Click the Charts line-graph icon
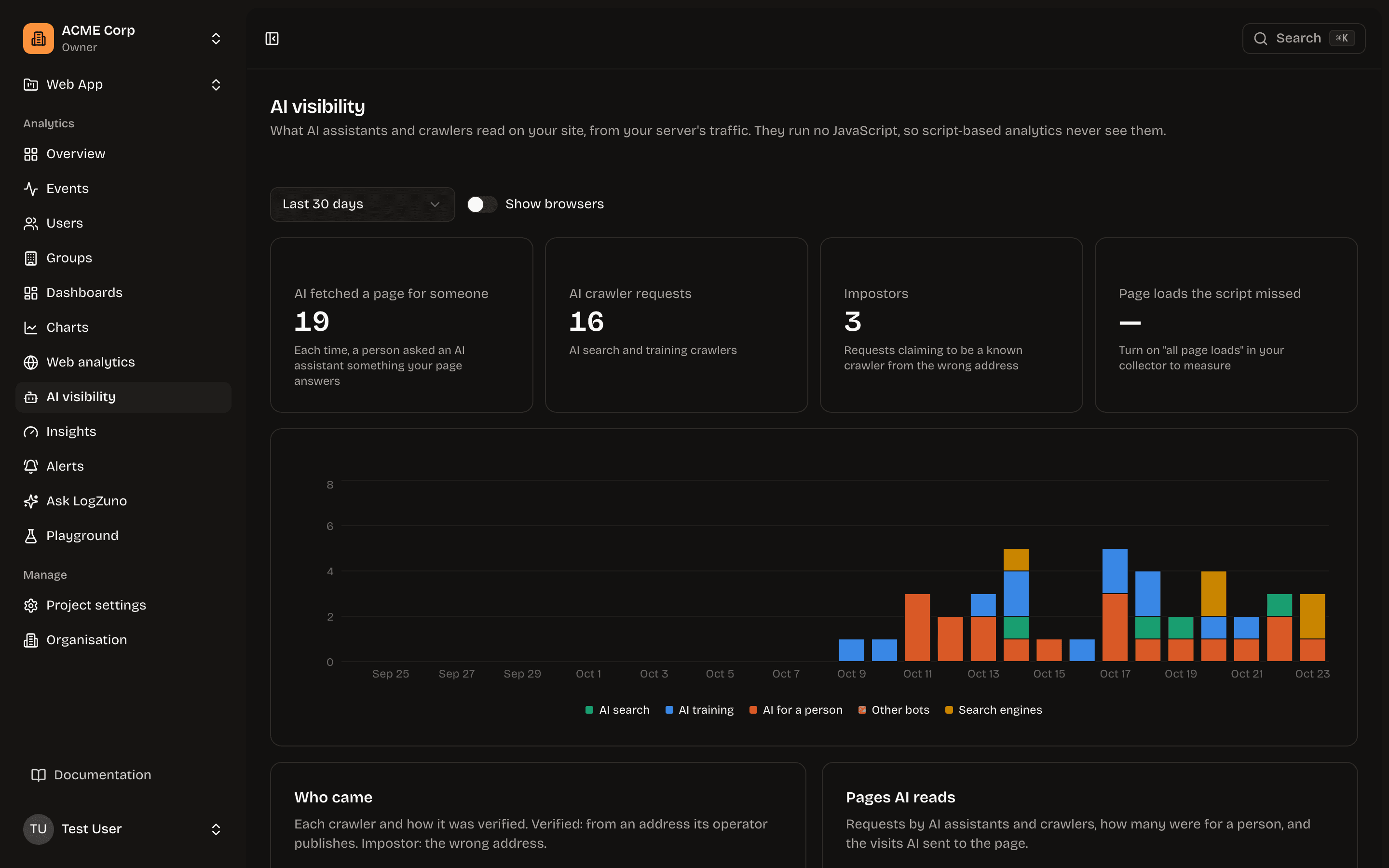1389x868 pixels. [31, 328]
